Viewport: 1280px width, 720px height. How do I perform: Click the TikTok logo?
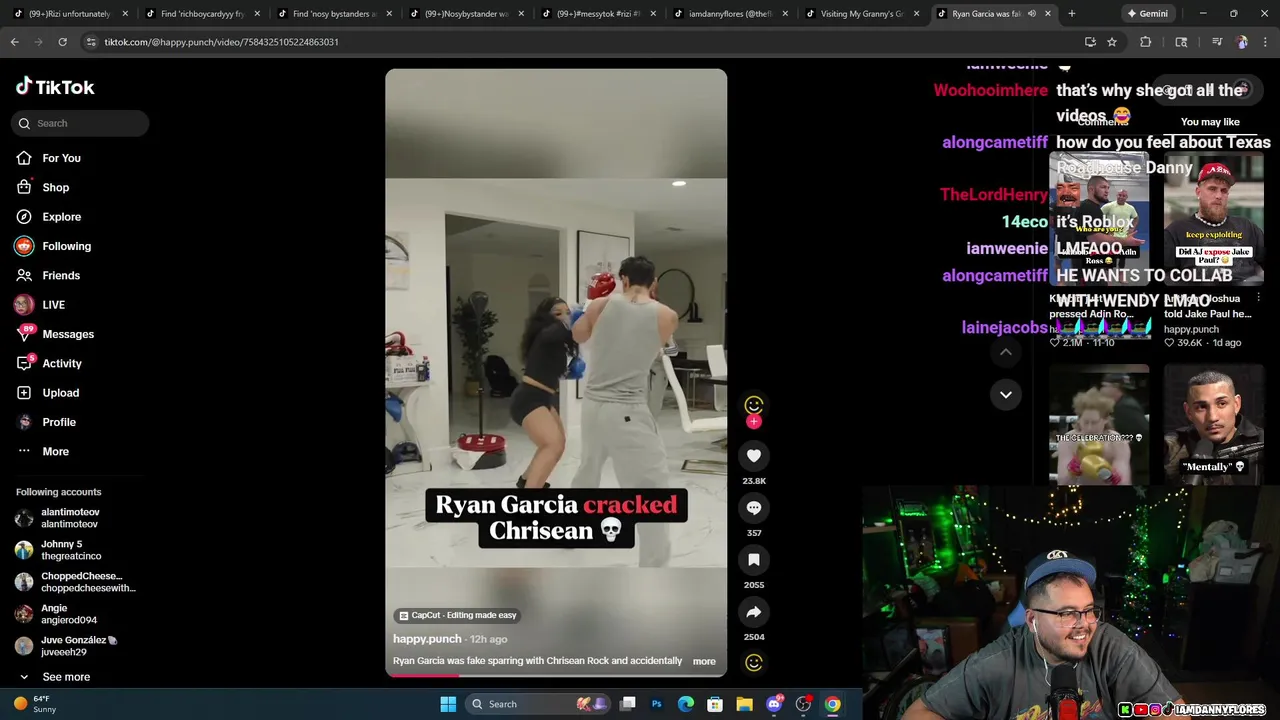55,87
